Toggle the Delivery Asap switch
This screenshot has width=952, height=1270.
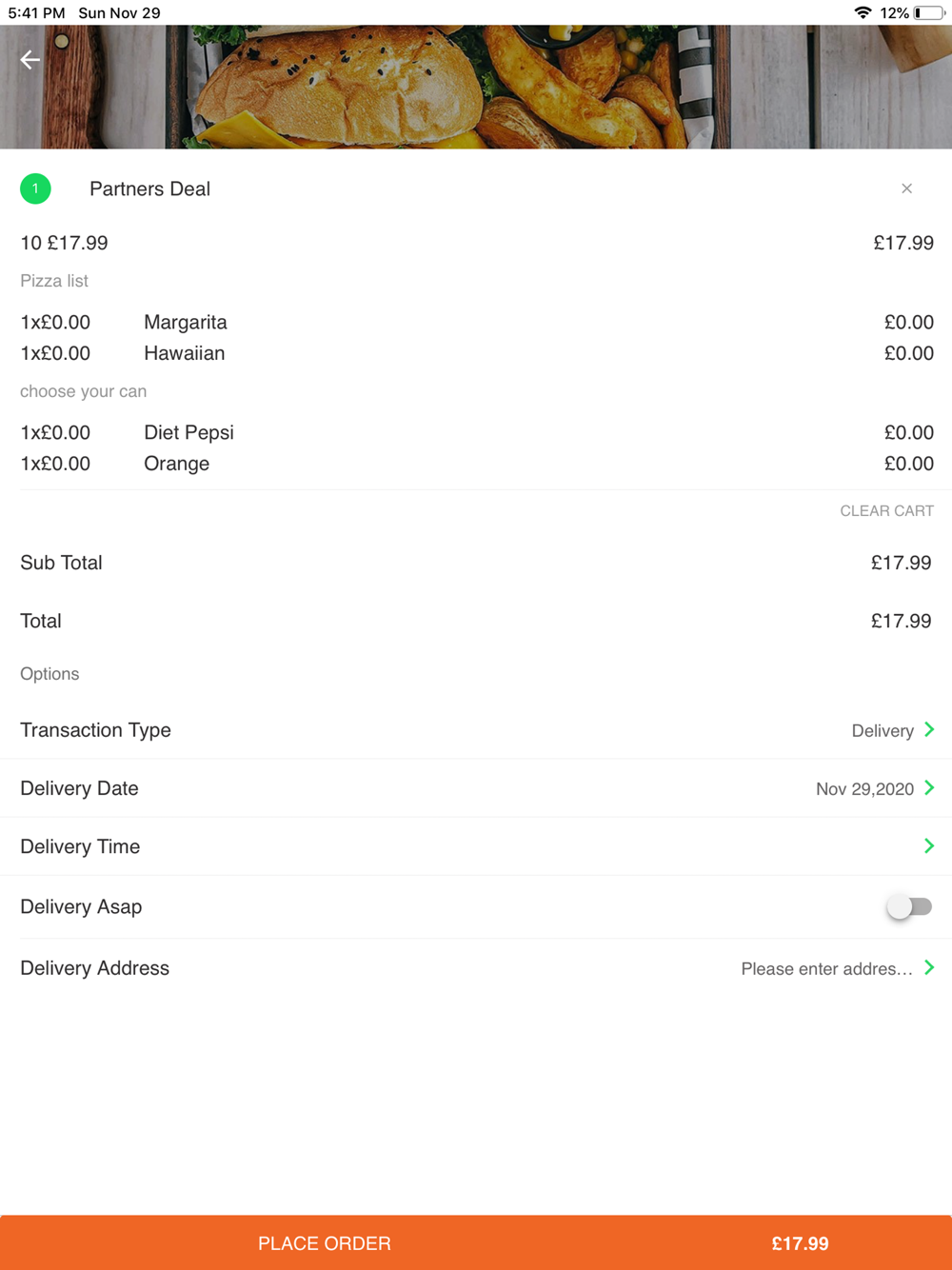click(x=909, y=906)
